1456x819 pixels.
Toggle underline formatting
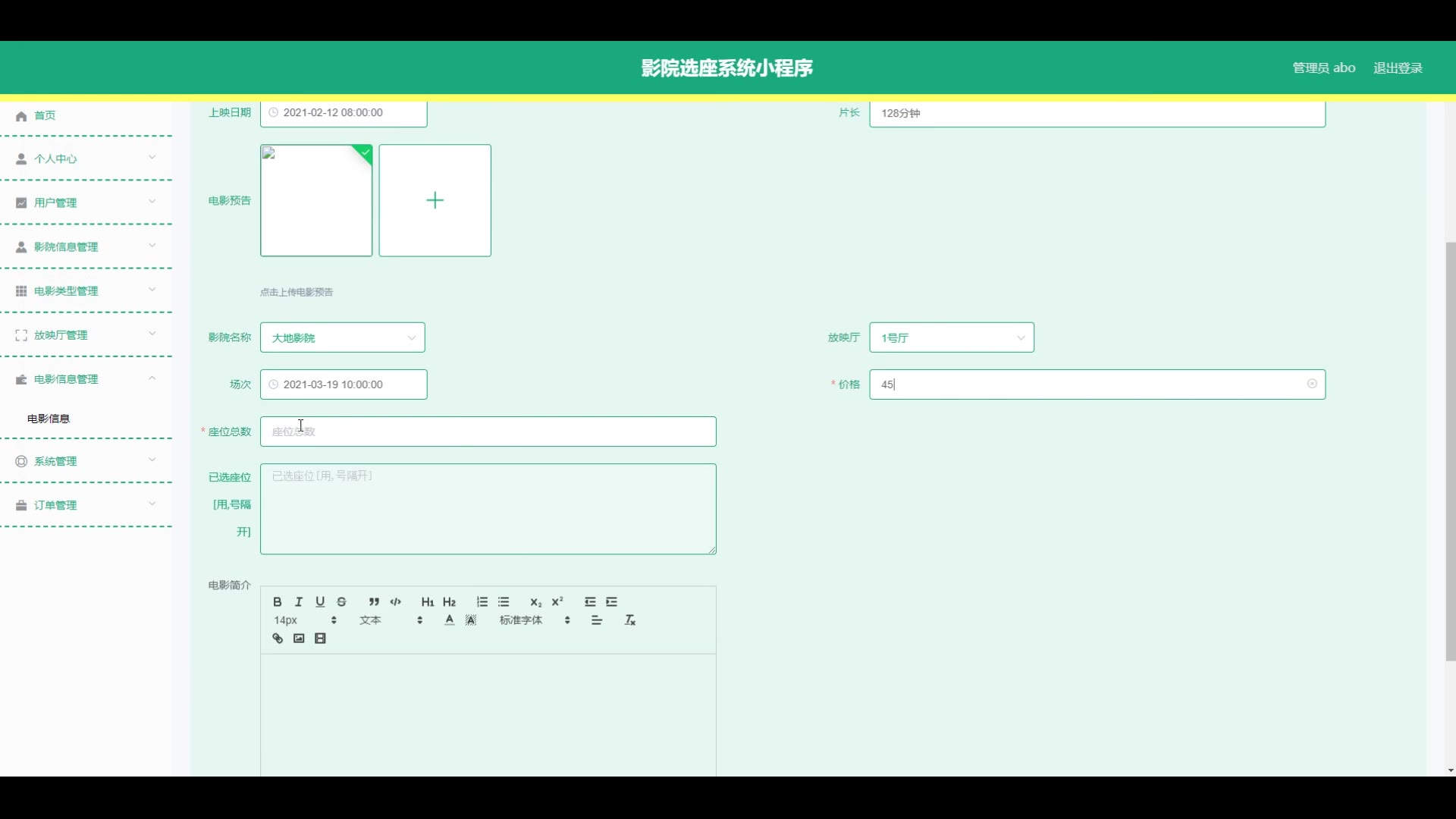click(x=320, y=601)
